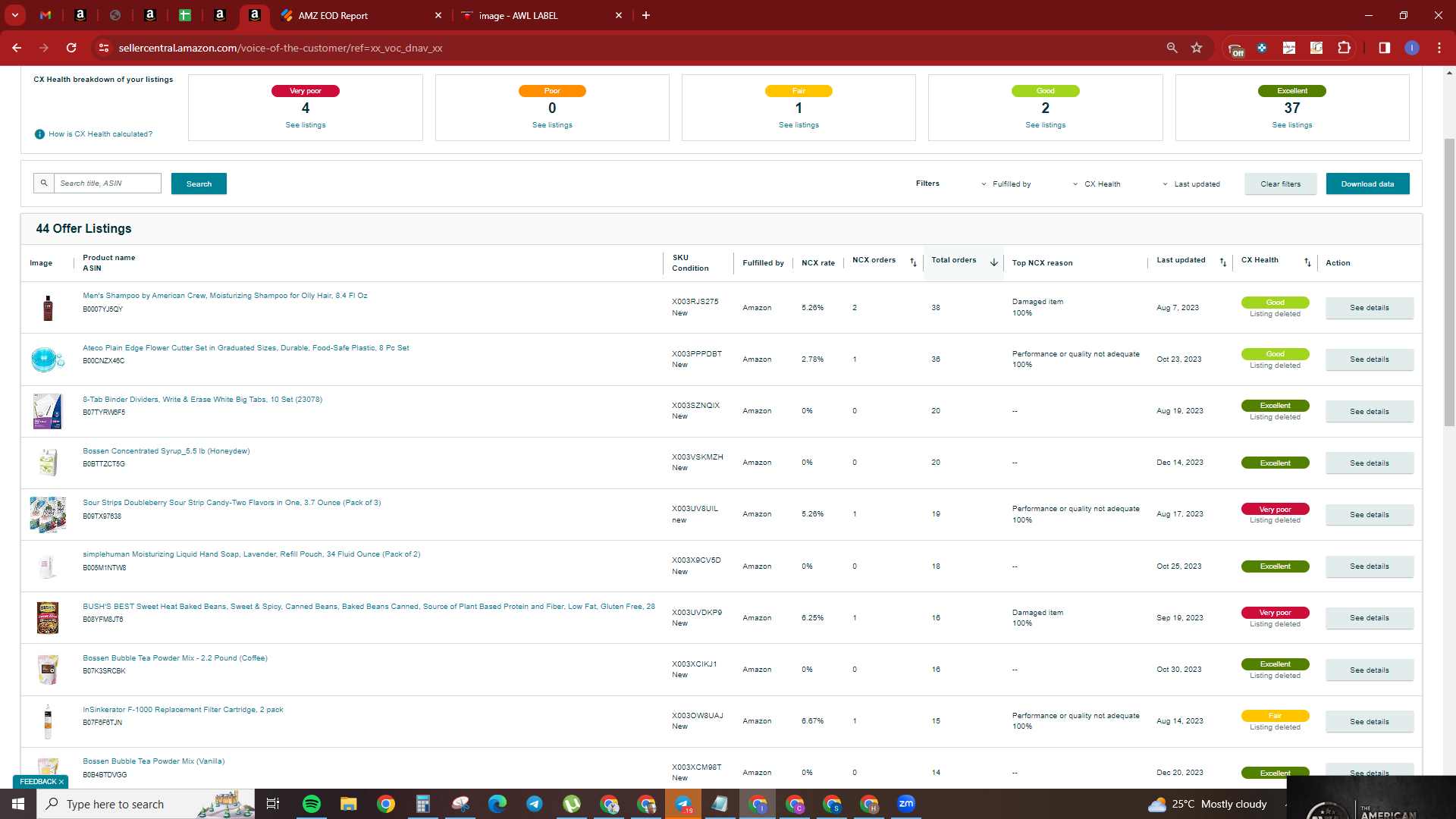See details for BUSH'S BEST Baked Beans

1370,618
